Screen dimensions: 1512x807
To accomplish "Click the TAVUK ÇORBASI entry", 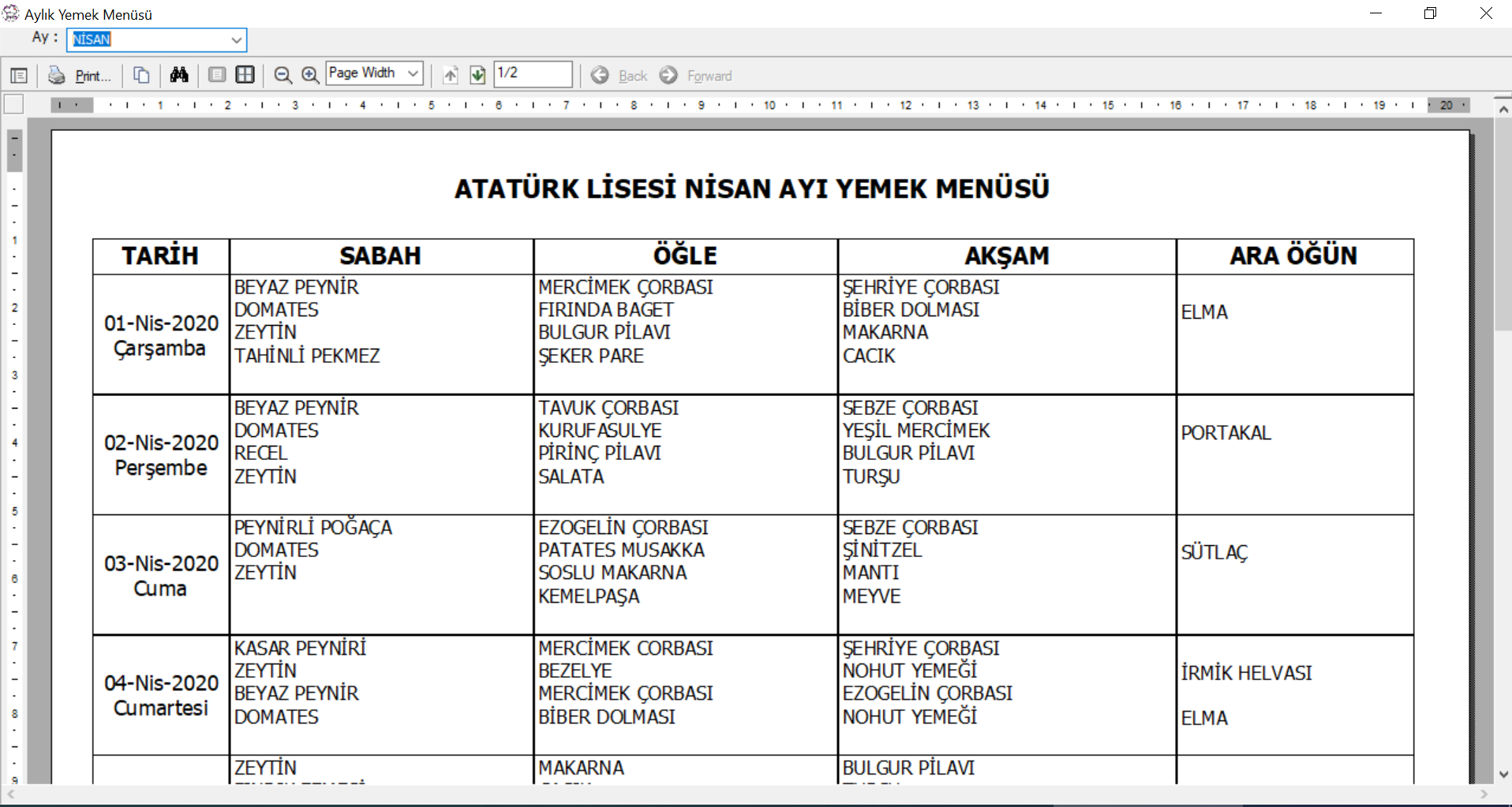I will (608, 408).
